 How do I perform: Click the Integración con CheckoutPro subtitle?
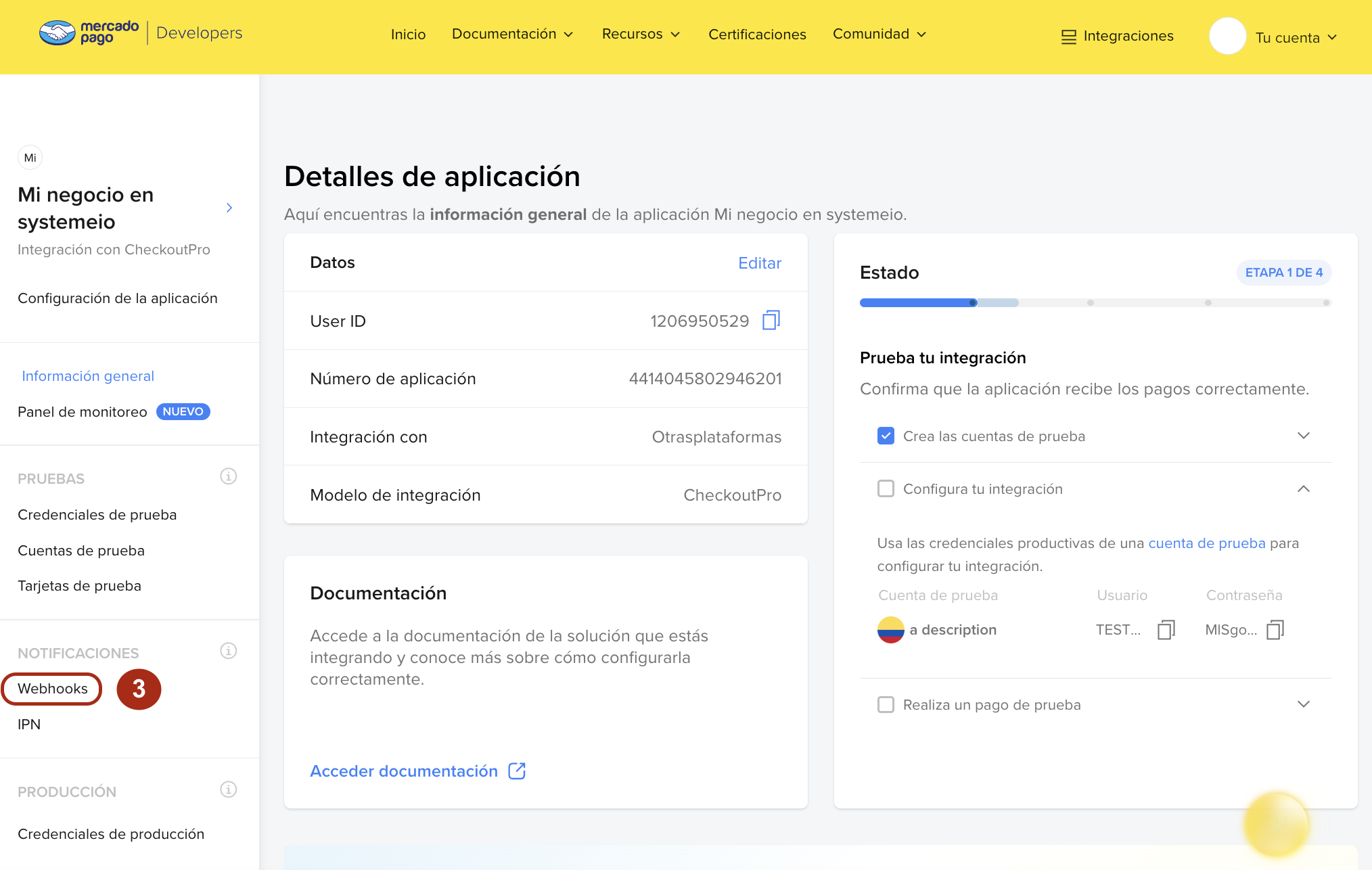point(114,250)
